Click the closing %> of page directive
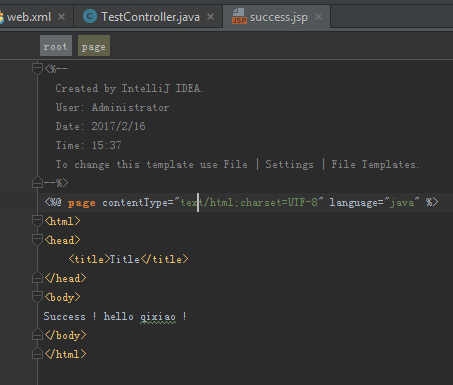The width and height of the screenshot is (453, 385). coord(432,202)
